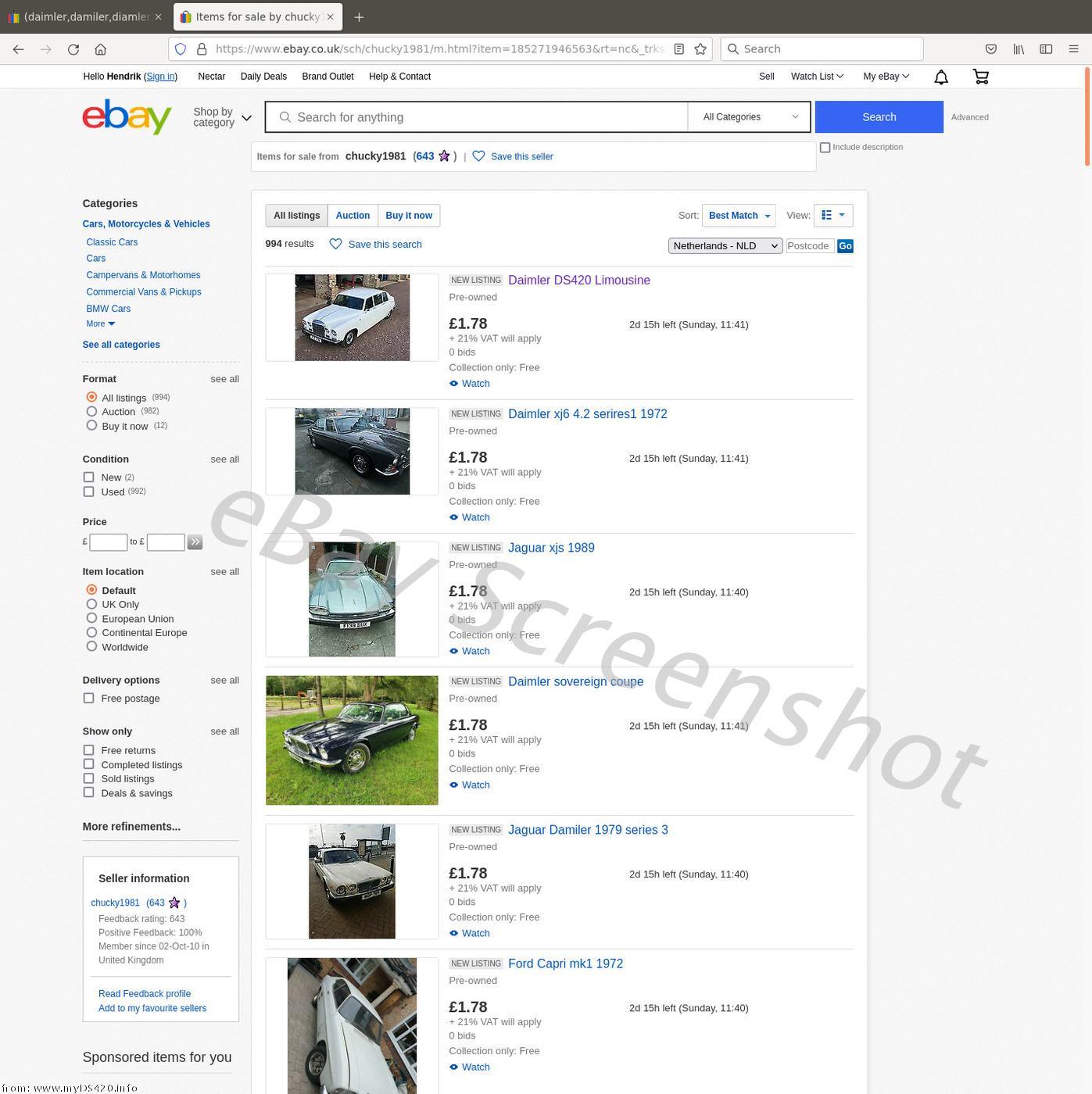
Task: Select the UK Only location radio button
Action: pos(92,605)
